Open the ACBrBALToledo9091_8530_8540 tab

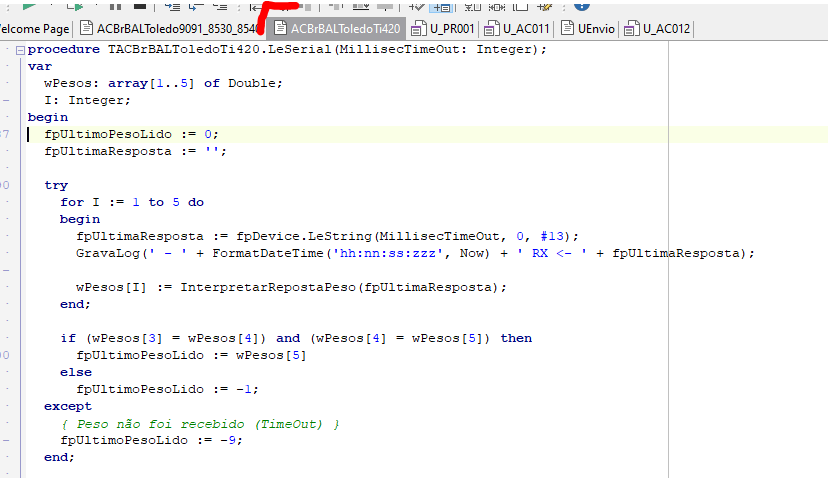170,29
